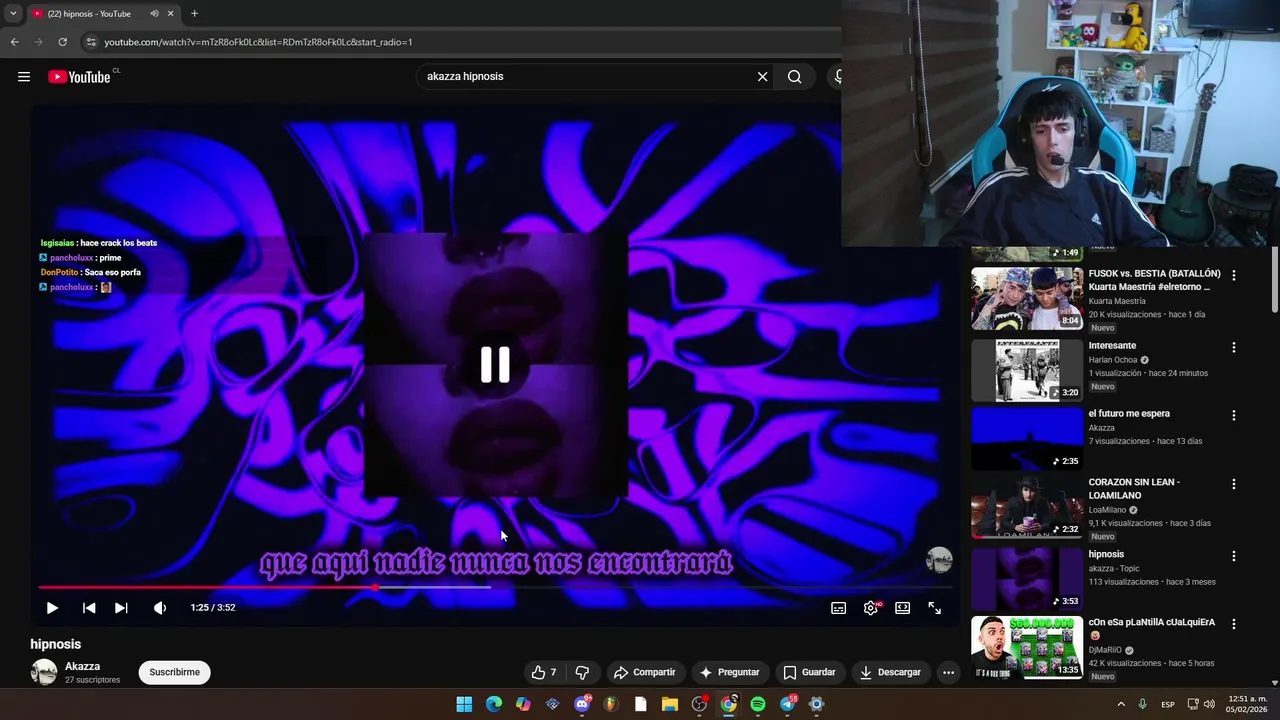Open options for 'el futuro me espera'
The height and width of the screenshot is (720, 1280).
(1233, 415)
